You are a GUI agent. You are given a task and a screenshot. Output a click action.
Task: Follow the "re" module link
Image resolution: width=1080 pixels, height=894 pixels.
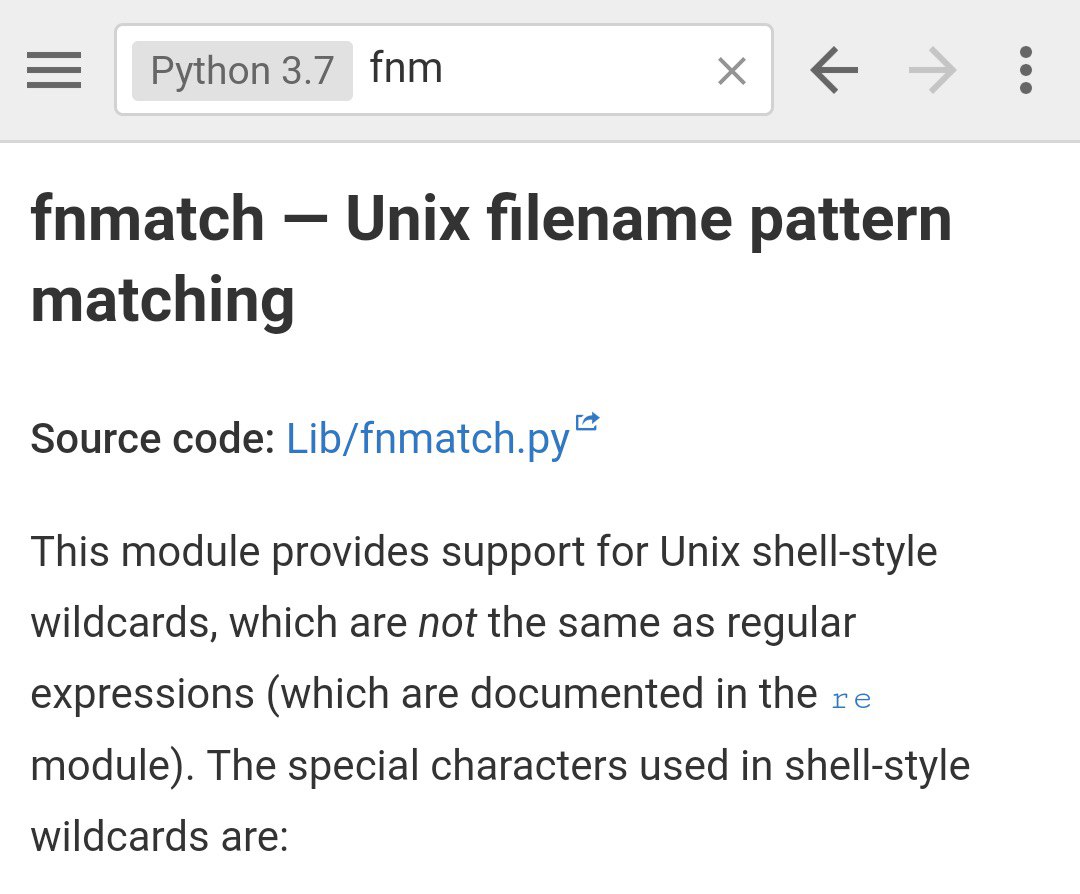click(x=852, y=698)
